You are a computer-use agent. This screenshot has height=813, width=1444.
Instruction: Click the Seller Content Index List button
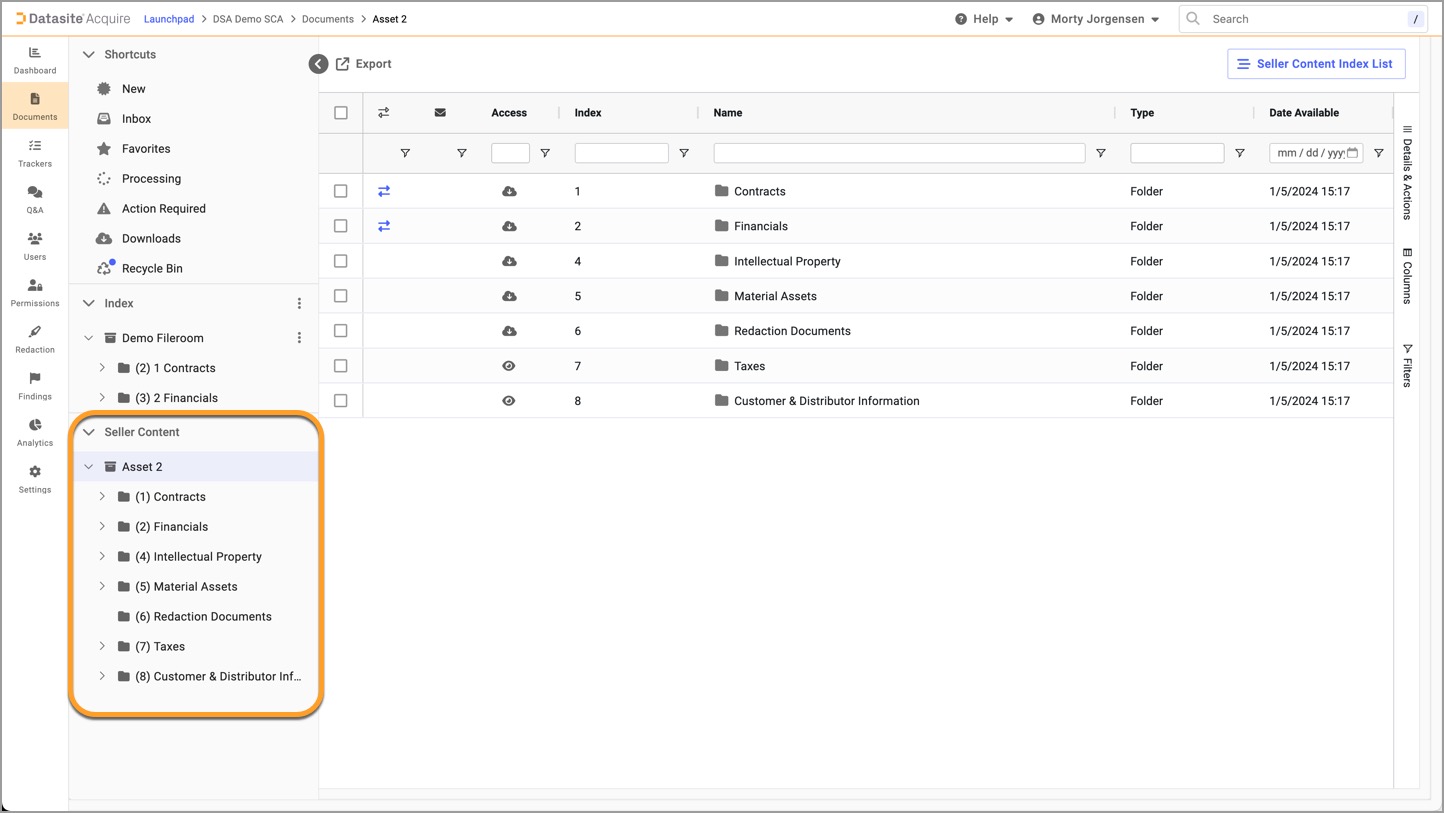click(1315, 64)
